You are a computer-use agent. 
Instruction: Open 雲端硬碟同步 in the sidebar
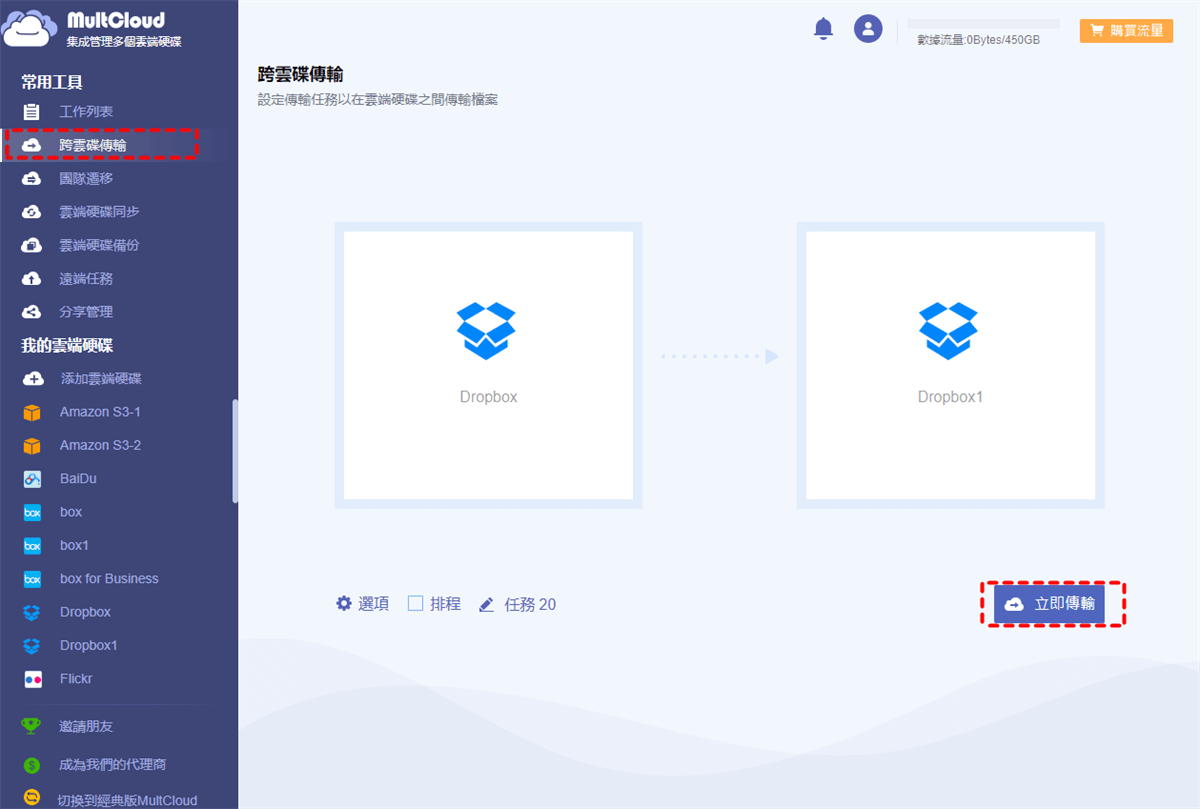[99, 212]
